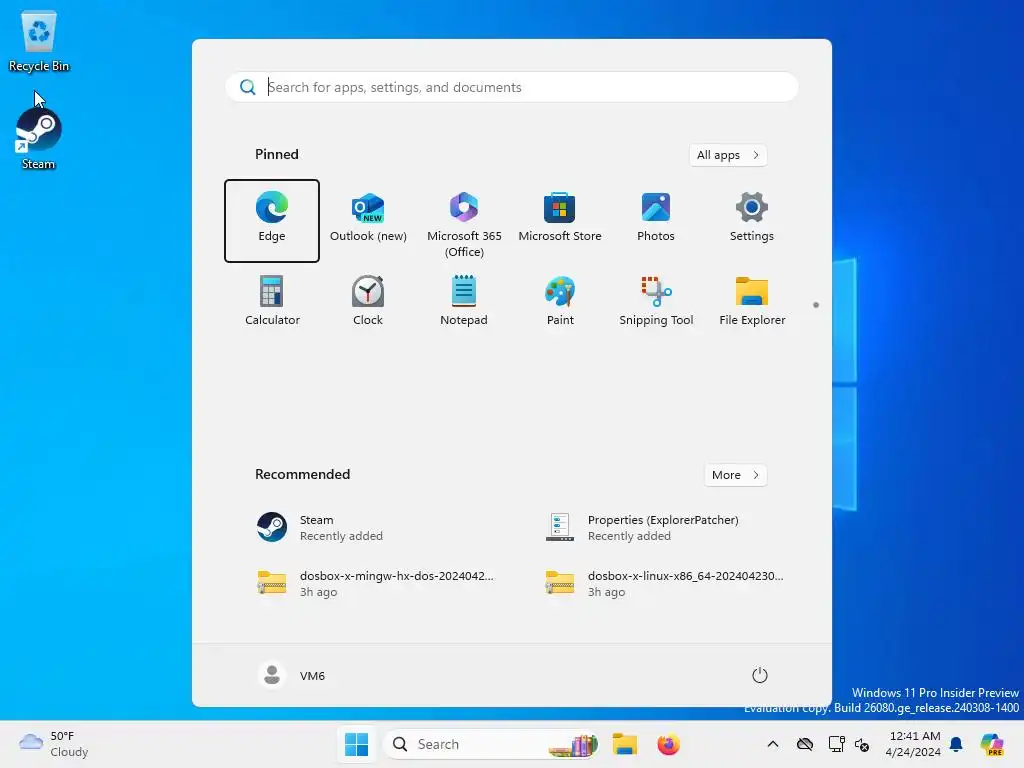Image resolution: width=1024 pixels, height=768 pixels.
Task: Launch the Paint app
Action: (560, 301)
